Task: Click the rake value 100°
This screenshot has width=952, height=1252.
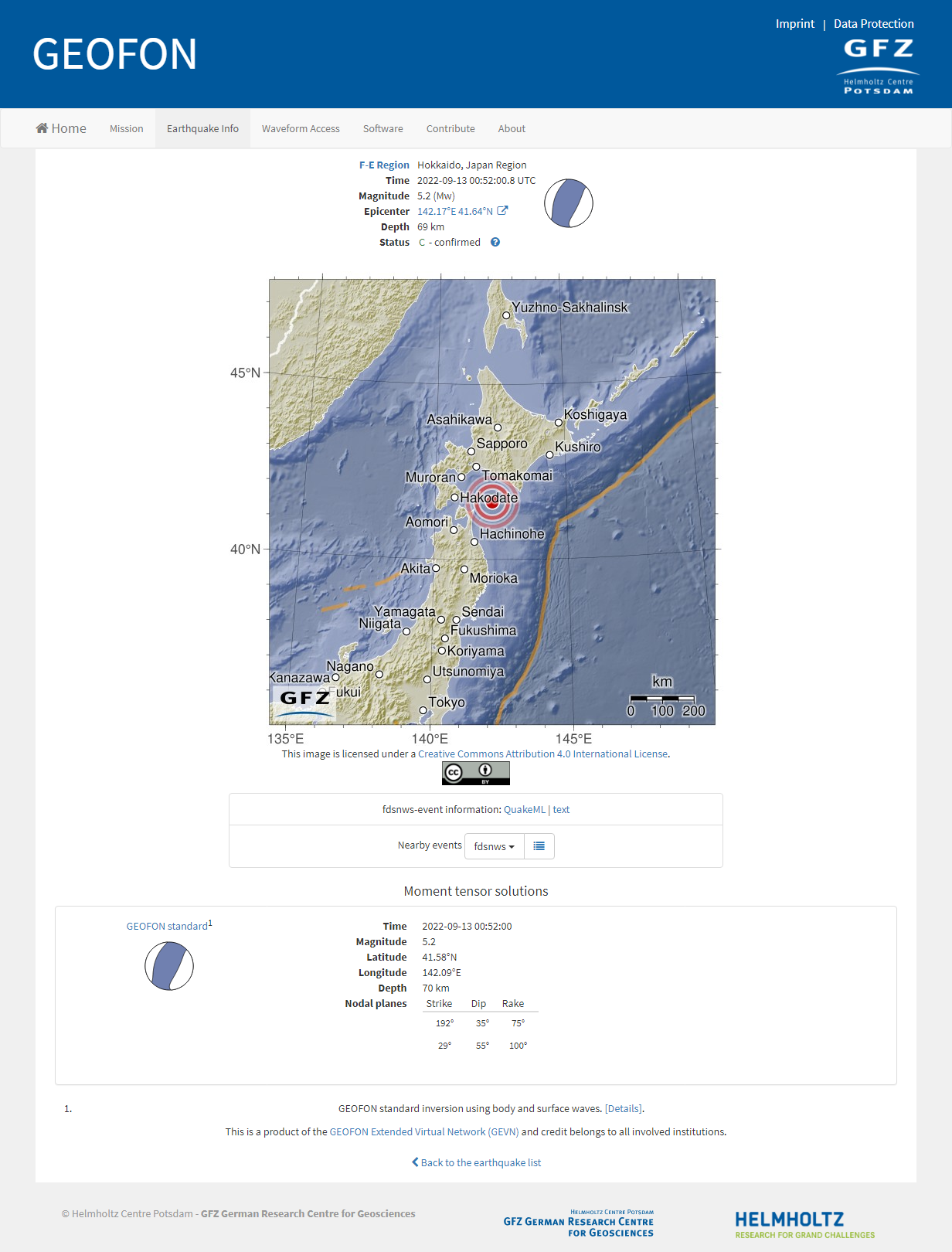Action: click(x=518, y=1046)
